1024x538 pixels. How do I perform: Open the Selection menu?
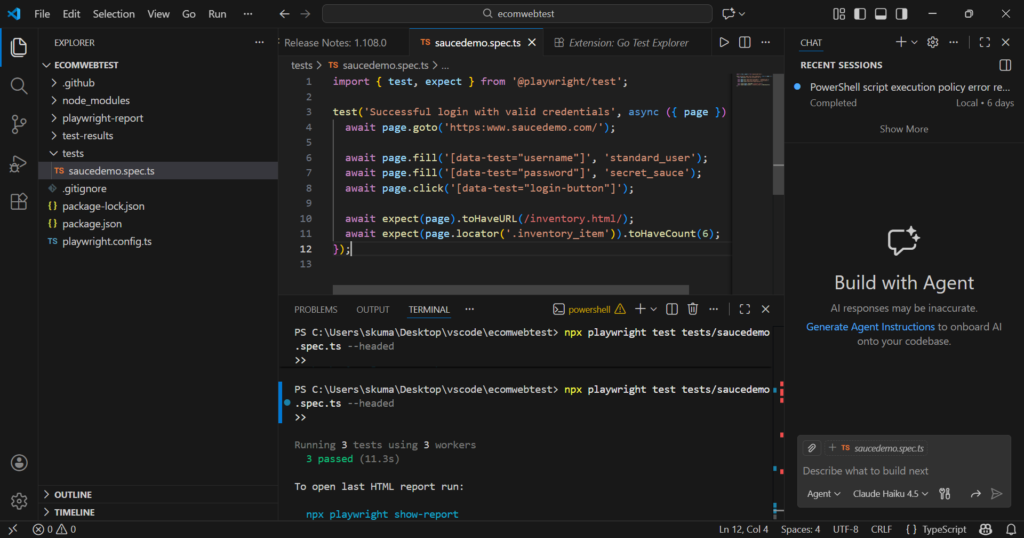(x=113, y=14)
